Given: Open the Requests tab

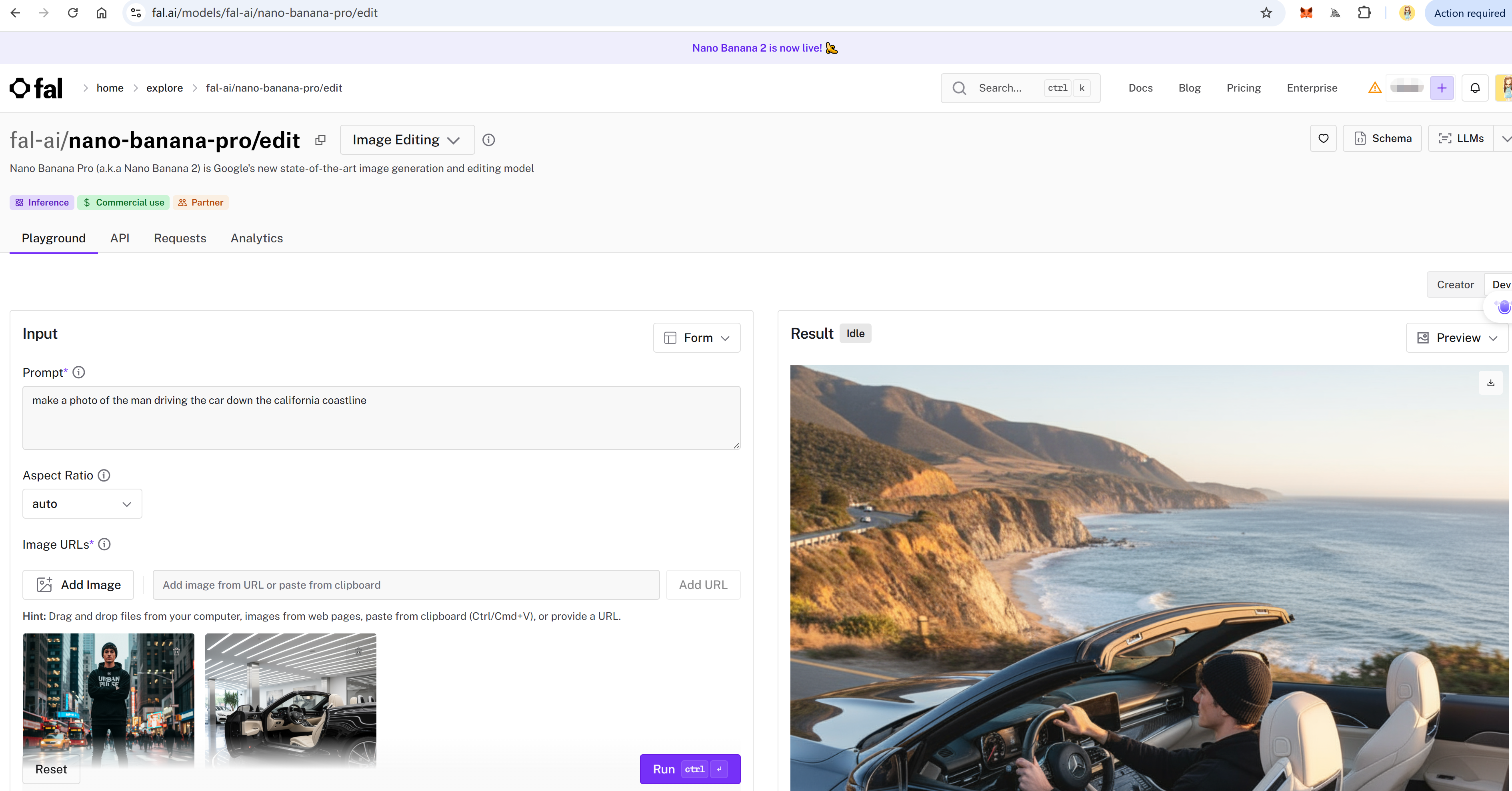Looking at the screenshot, I should tap(180, 238).
